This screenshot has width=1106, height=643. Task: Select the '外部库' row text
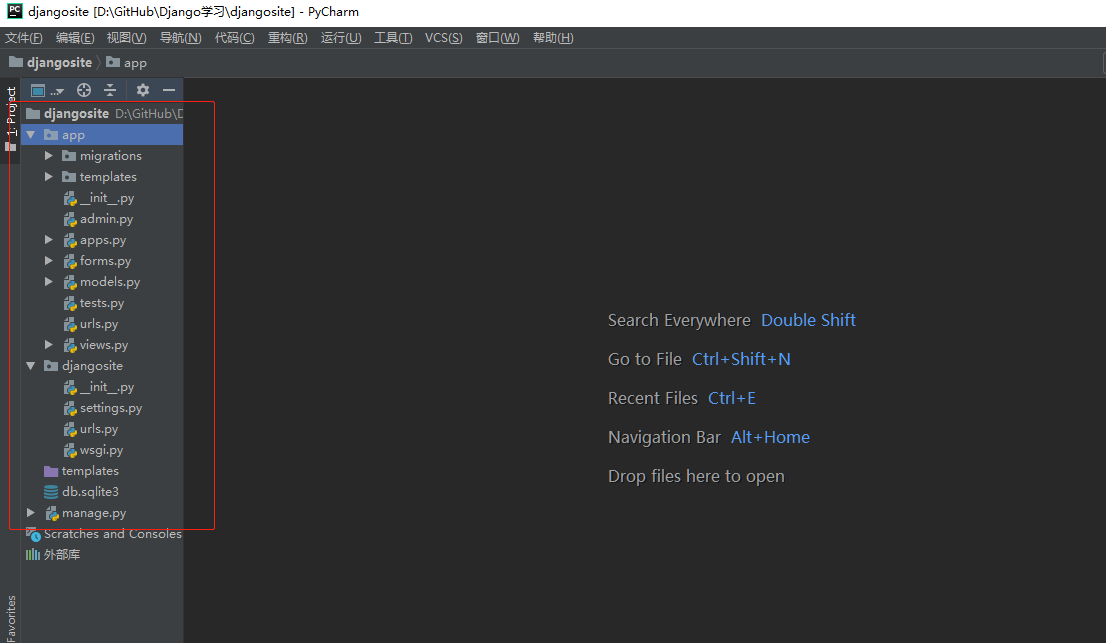coord(62,555)
